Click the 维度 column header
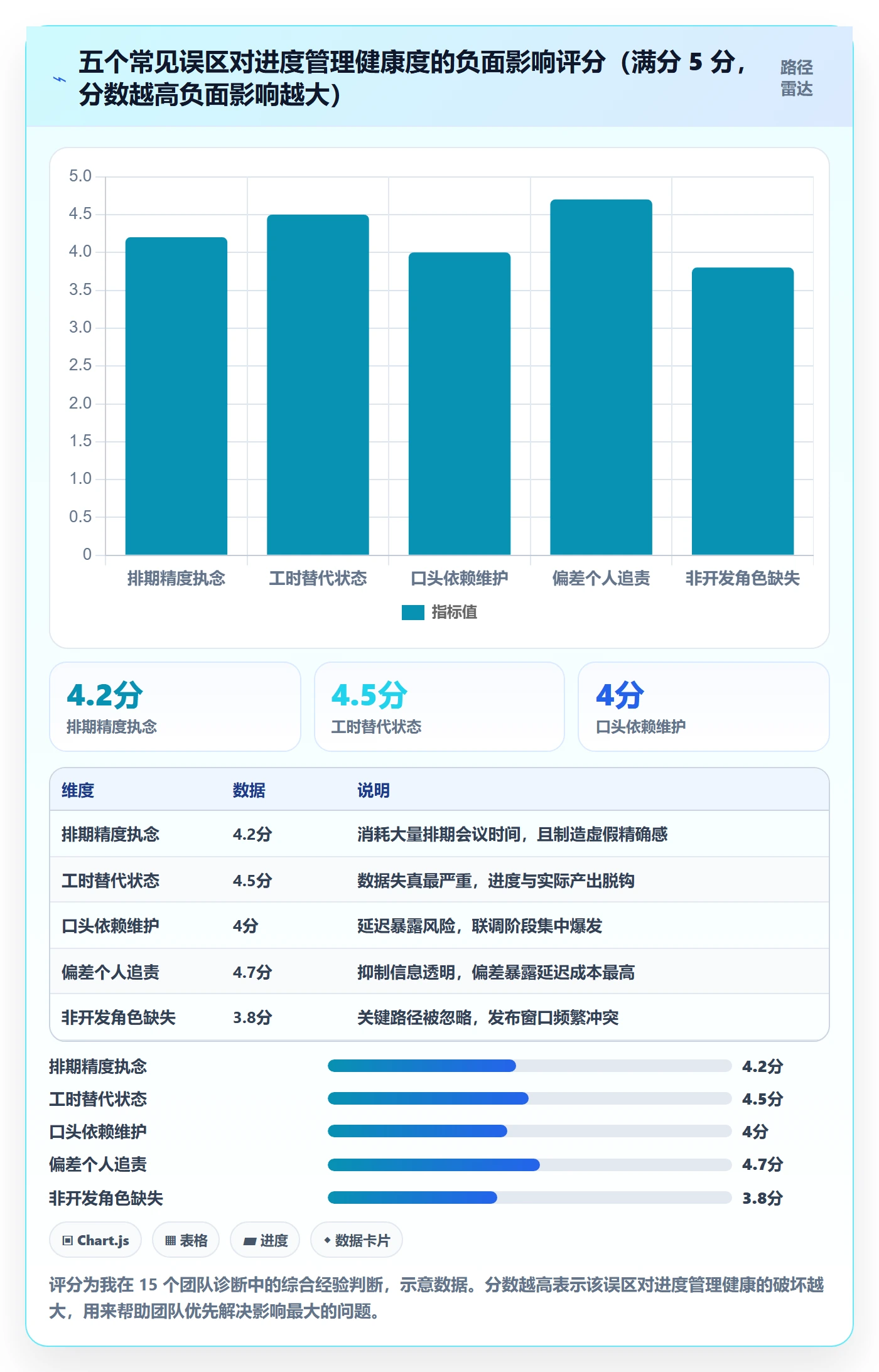 (x=78, y=790)
